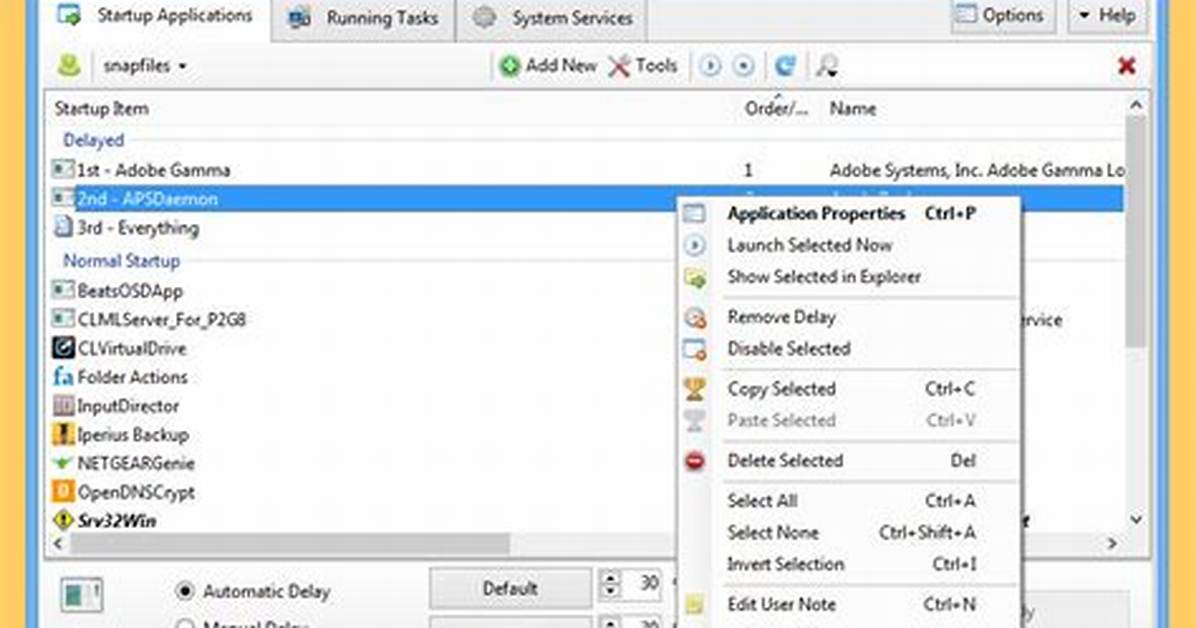The height and width of the screenshot is (628, 1196).
Task: Choose Copy Selected in context menu
Action: 850,389
